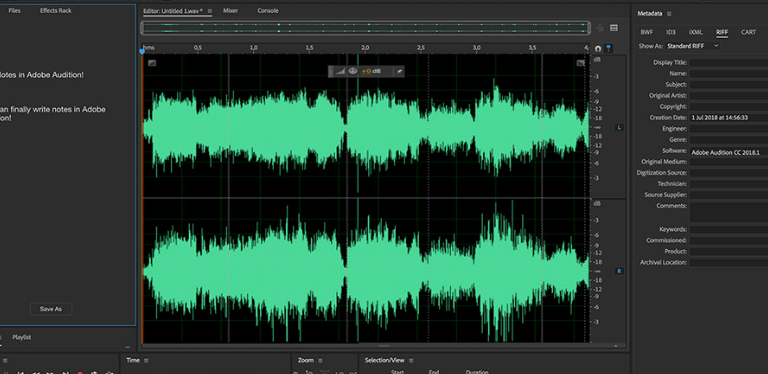The width and height of the screenshot is (768, 374).
Task: Open the Effects Rack tab
Action: point(55,11)
